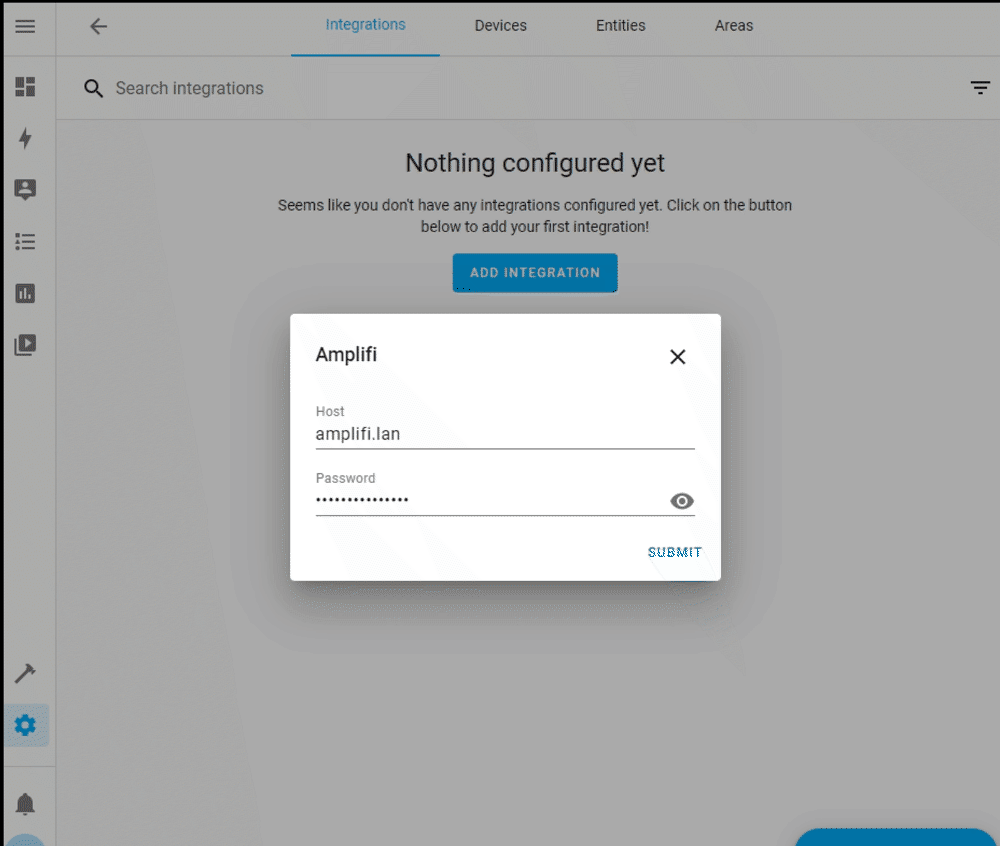Open Notifications bell icon
The width and height of the screenshot is (1000, 846).
(x=25, y=804)
